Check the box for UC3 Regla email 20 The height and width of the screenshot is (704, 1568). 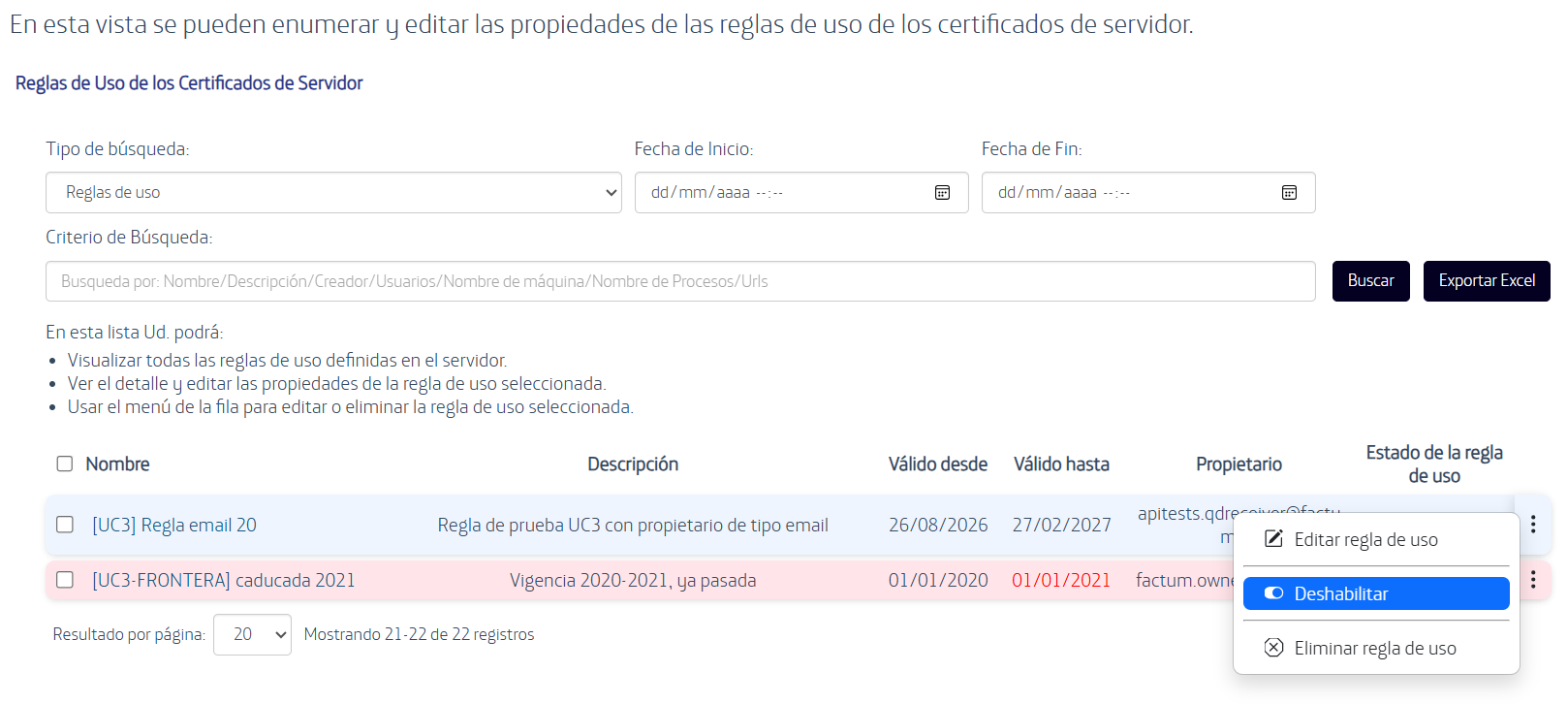coord(65,525)
